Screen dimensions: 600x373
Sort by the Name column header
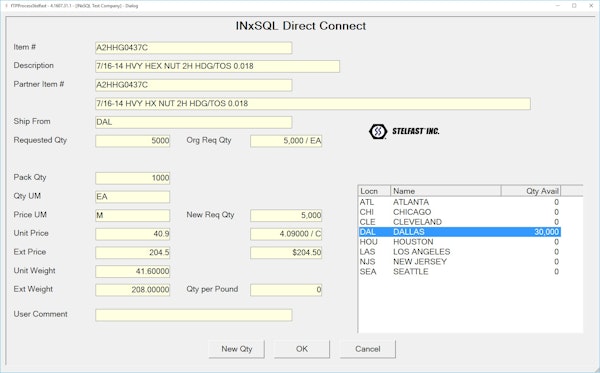pyautogui.click(x=446, y=191)
